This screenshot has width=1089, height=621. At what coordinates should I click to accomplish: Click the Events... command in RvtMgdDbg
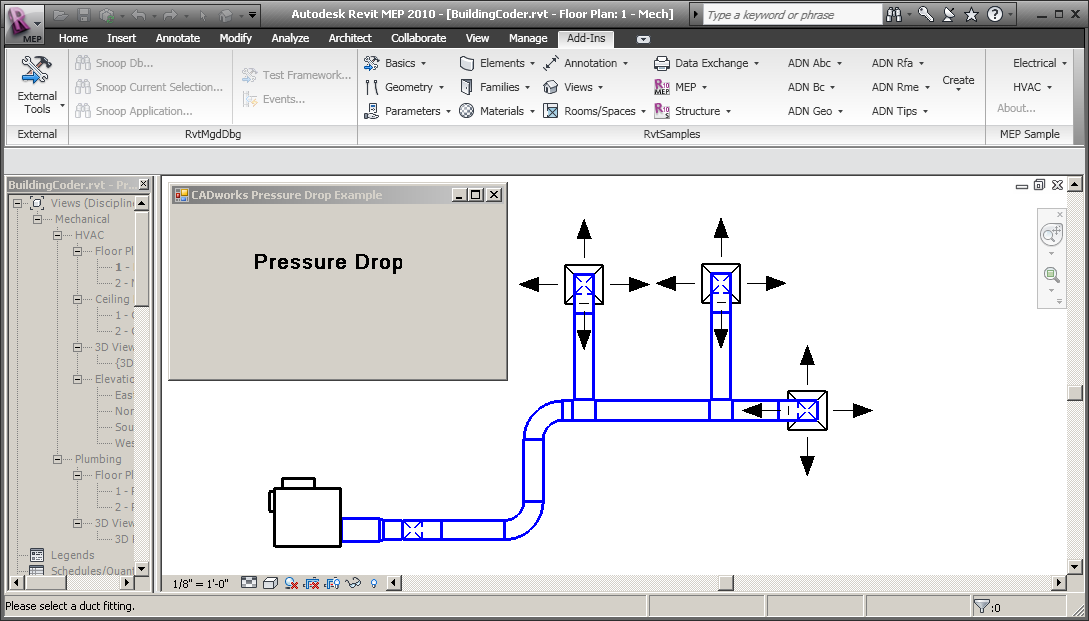[x=282, y=99]
